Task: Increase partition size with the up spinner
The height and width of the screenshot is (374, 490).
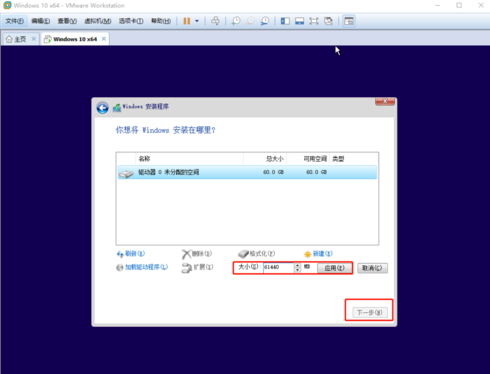Action: 297,265
